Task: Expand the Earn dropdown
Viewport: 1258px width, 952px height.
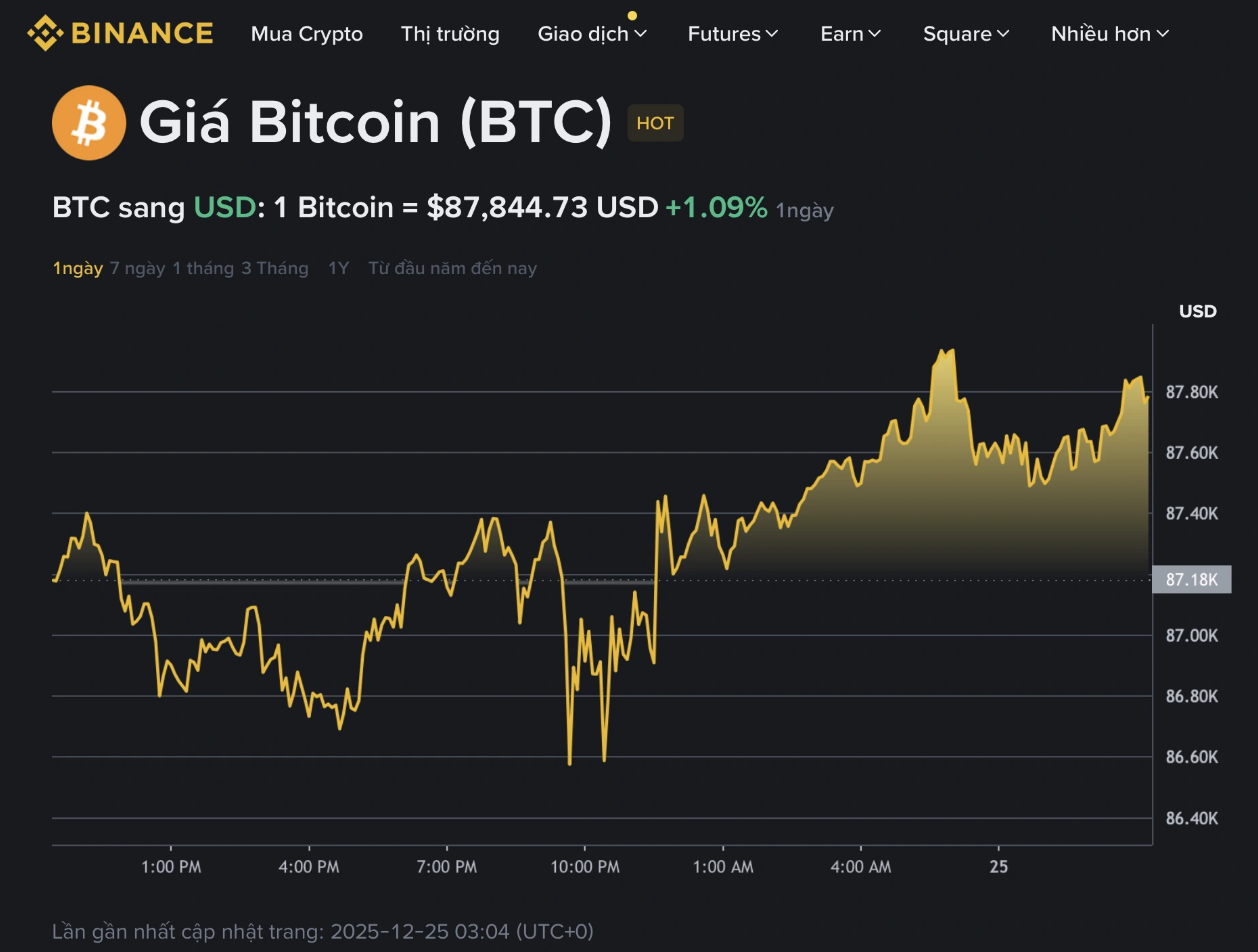Action: click(850, 34)
